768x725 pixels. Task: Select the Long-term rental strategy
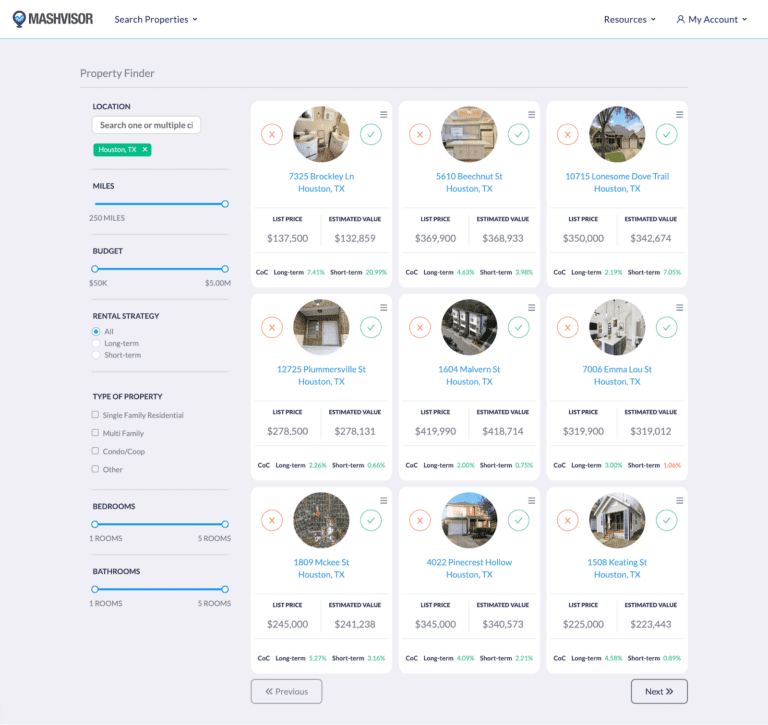96,343
